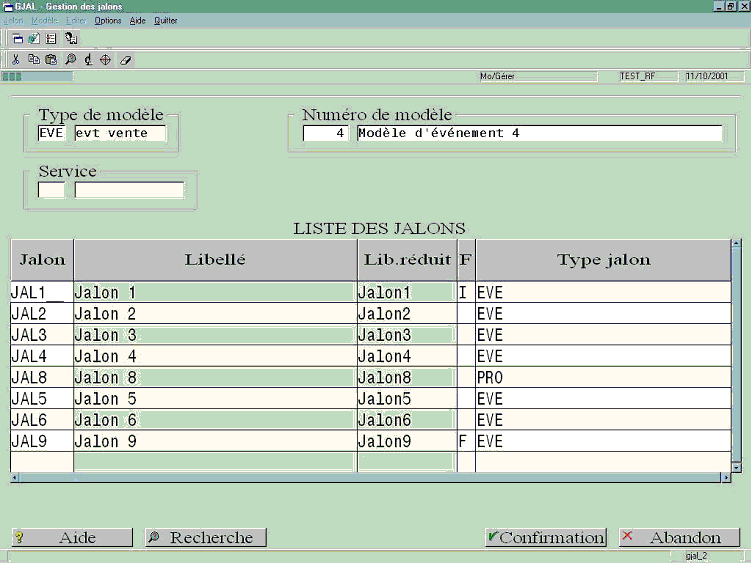This screenshot has height=563, width=751.
Task: Select the JAL8 row jalon cell
Action: (x=42, y=377)
